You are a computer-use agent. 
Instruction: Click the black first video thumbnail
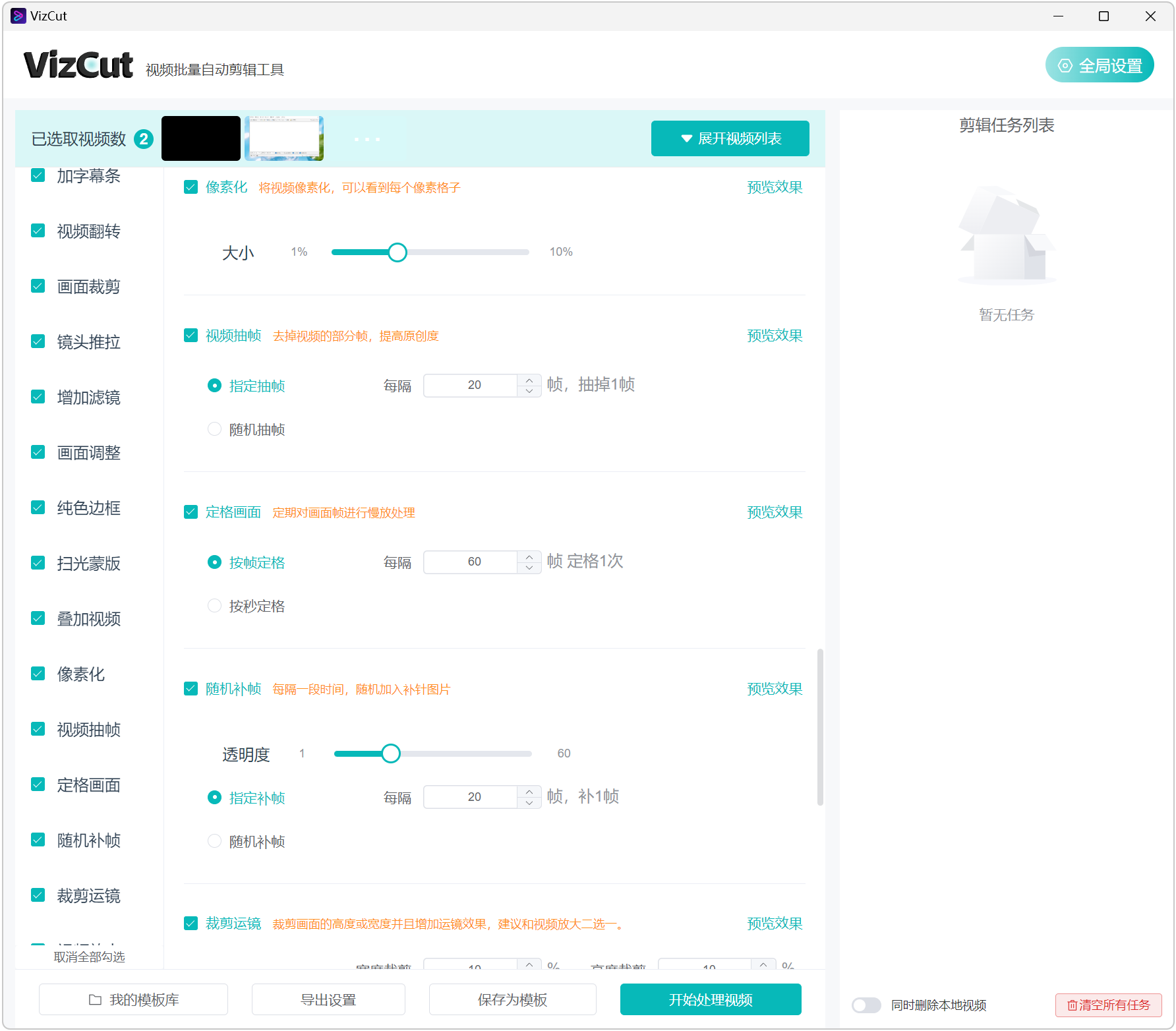(201, 138)
